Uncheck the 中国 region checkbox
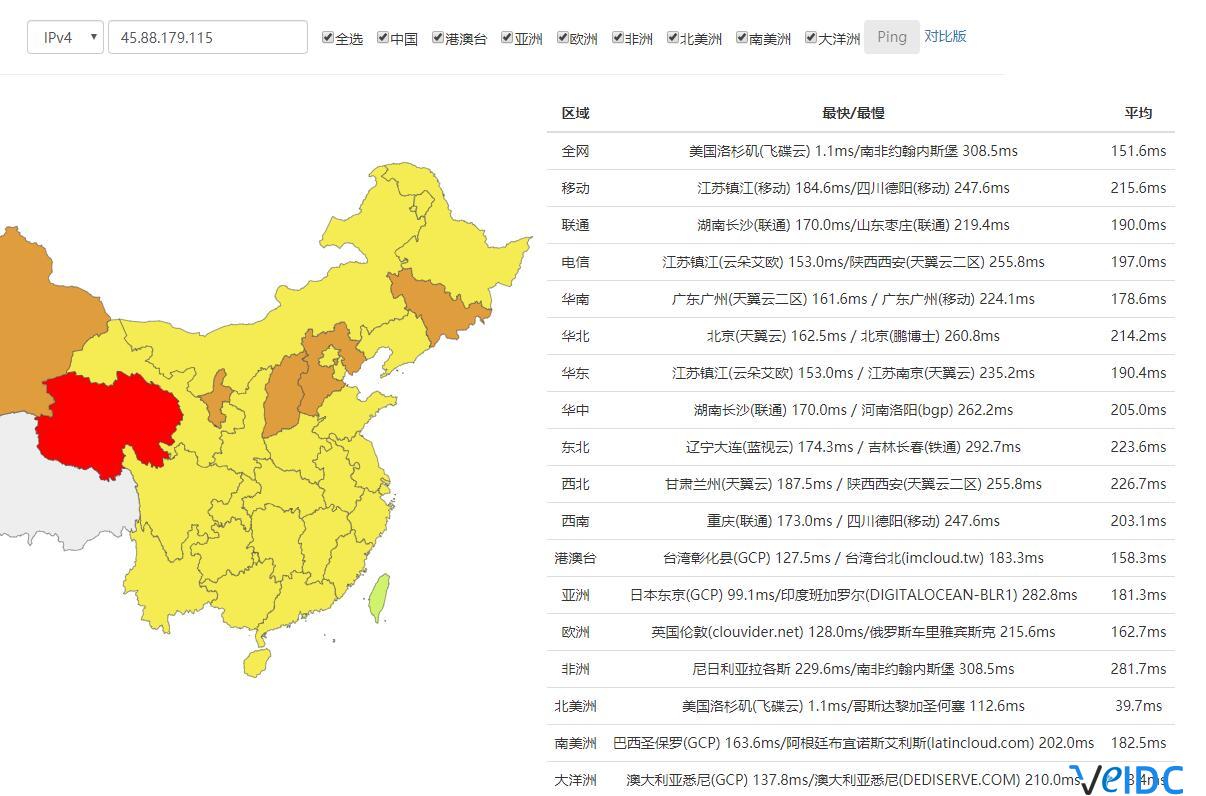Viewport: 1206px width, 796px height. (x=383, y=38)
